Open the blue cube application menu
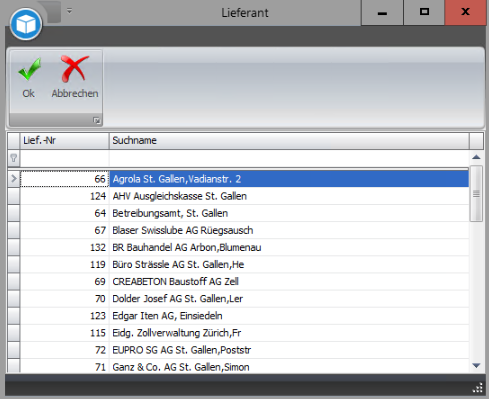Viewport: 489px width, 399px height. pyautogui.click(x=26, y=25)
